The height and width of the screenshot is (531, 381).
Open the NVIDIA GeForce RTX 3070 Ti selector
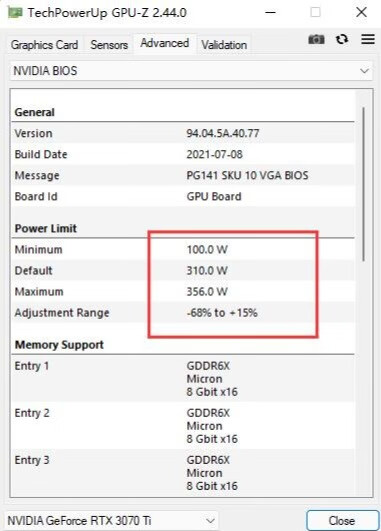pos(112,520)
